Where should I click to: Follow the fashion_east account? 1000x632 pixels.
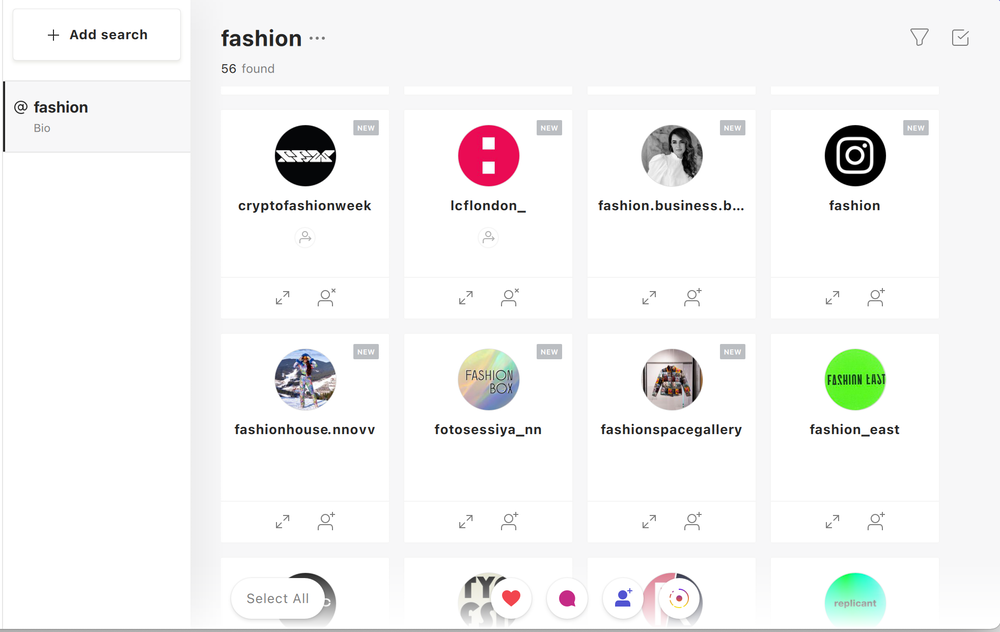(x=876, y=522)
